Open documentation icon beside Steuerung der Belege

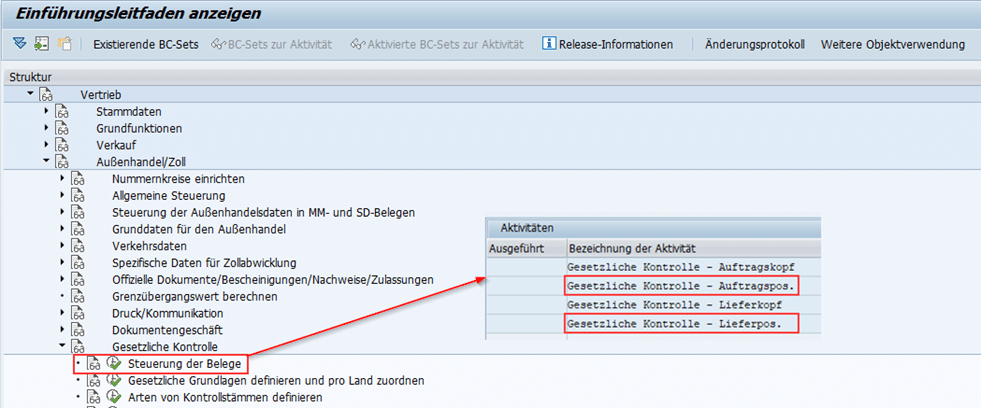[x=94, y=363]
